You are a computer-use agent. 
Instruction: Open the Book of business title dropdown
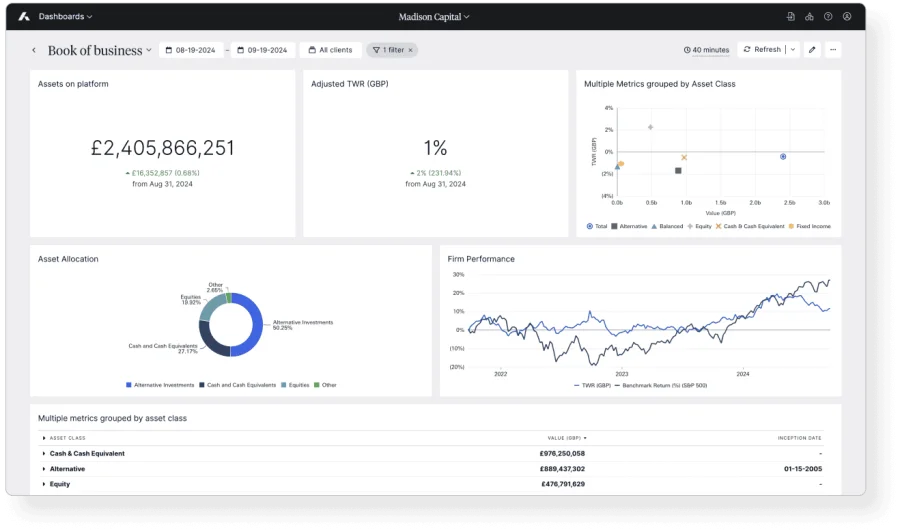point(99,51)
